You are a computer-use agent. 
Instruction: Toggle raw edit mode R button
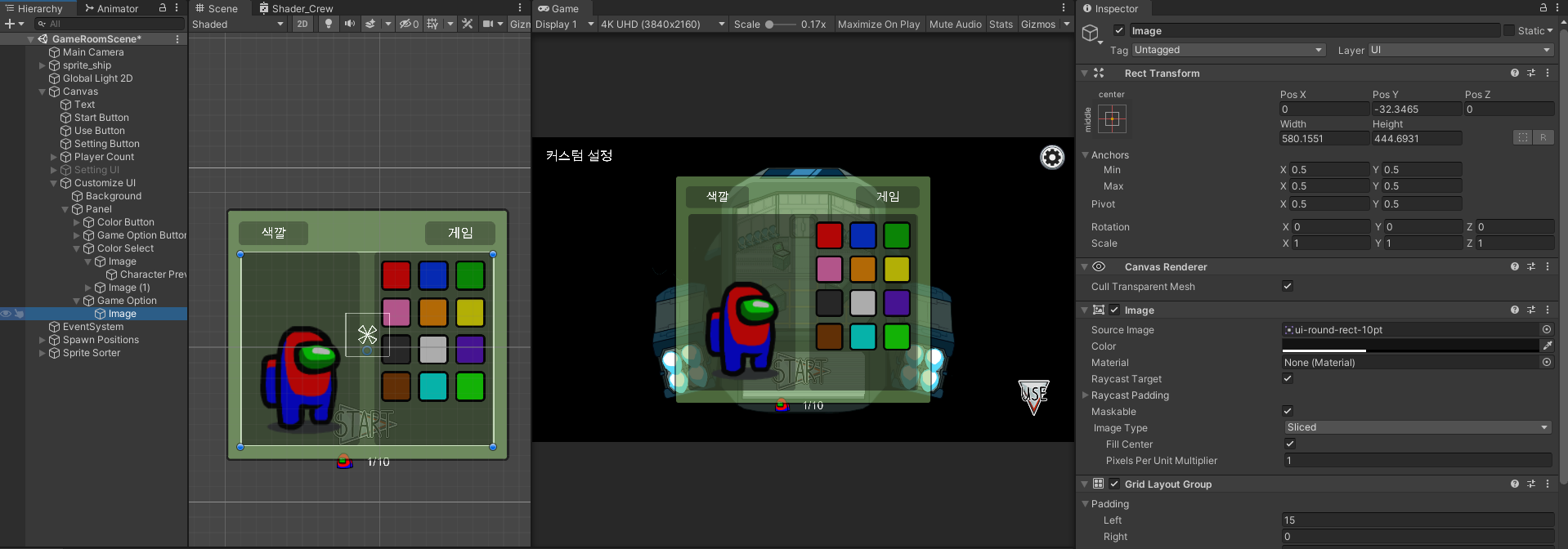pyautogui.click(x=1543, y=137)
